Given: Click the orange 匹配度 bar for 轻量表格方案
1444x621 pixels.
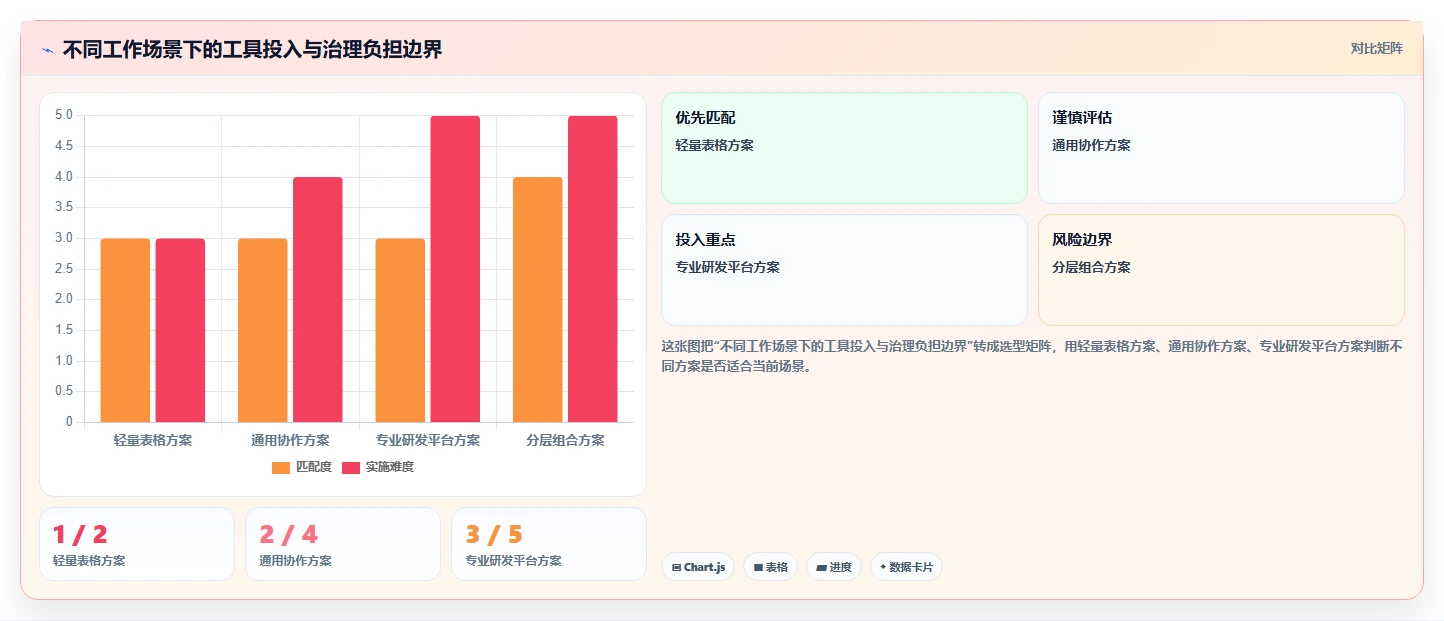Looking at the screenshot, I should click(125, 330).
